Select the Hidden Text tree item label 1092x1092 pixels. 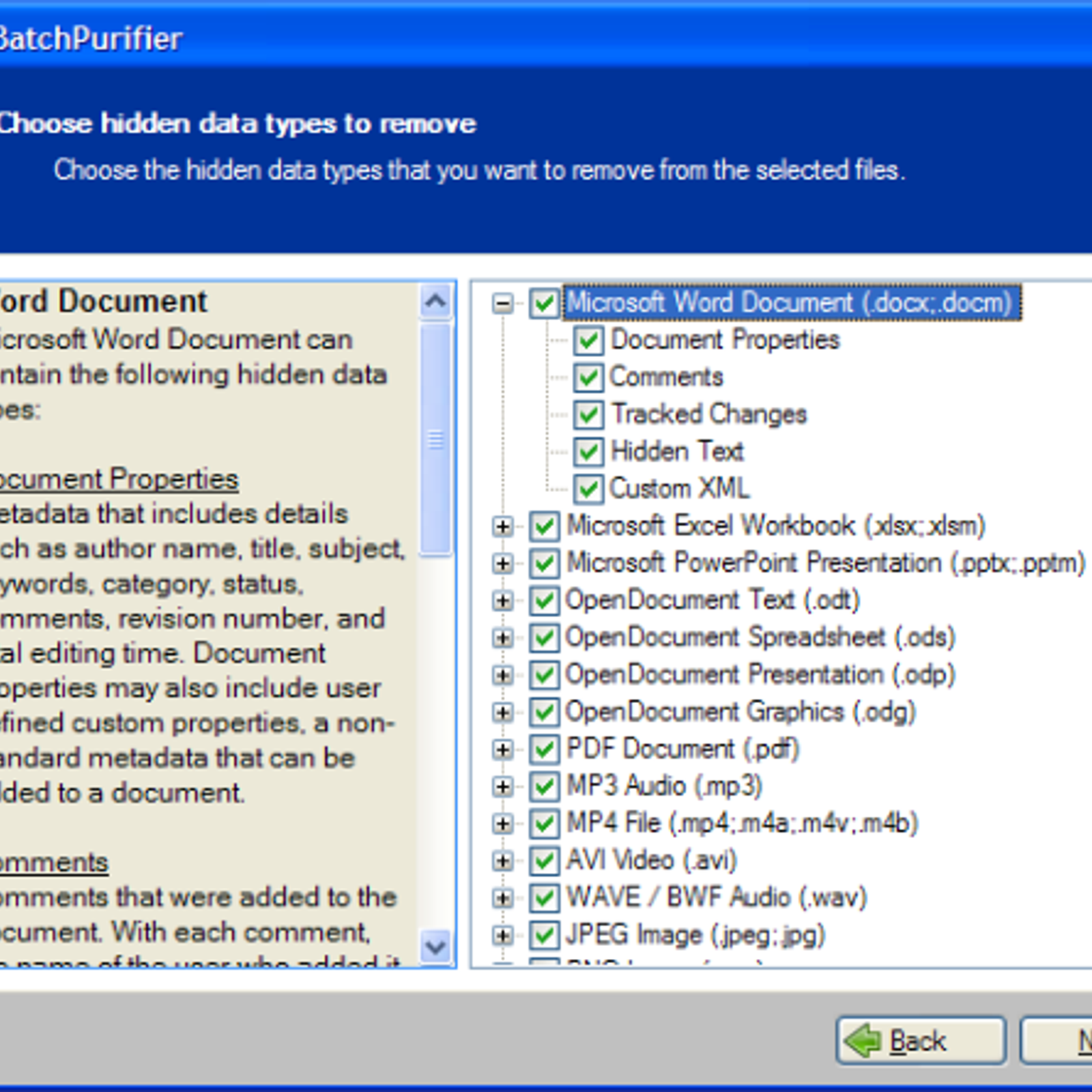(x=677, y=451)
